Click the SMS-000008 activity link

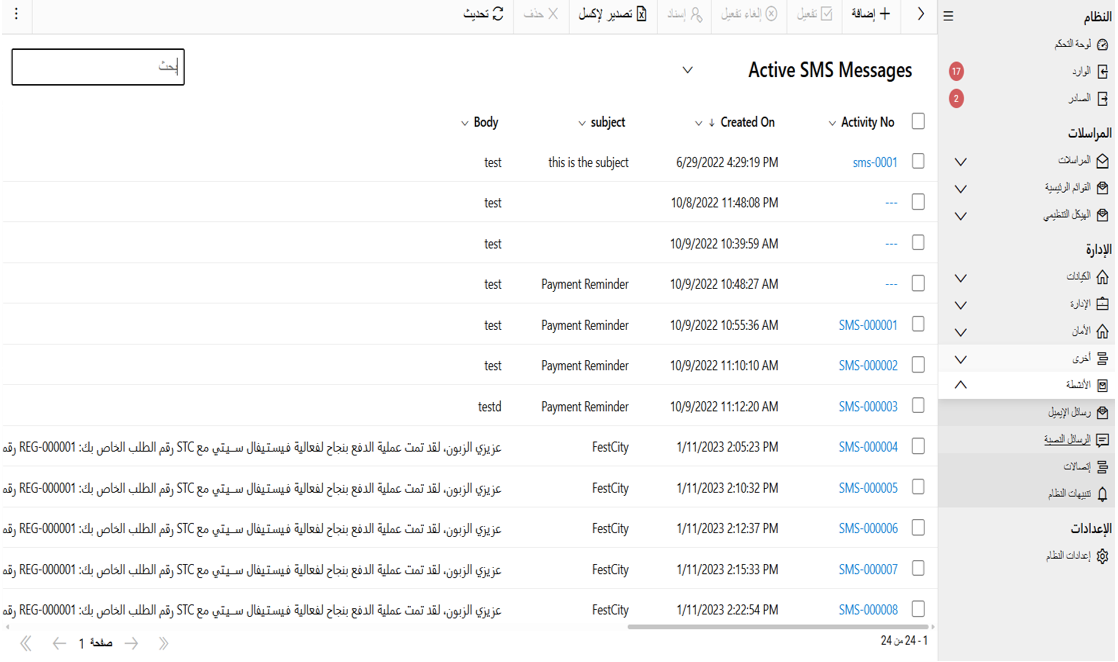(x=867, y=610)
